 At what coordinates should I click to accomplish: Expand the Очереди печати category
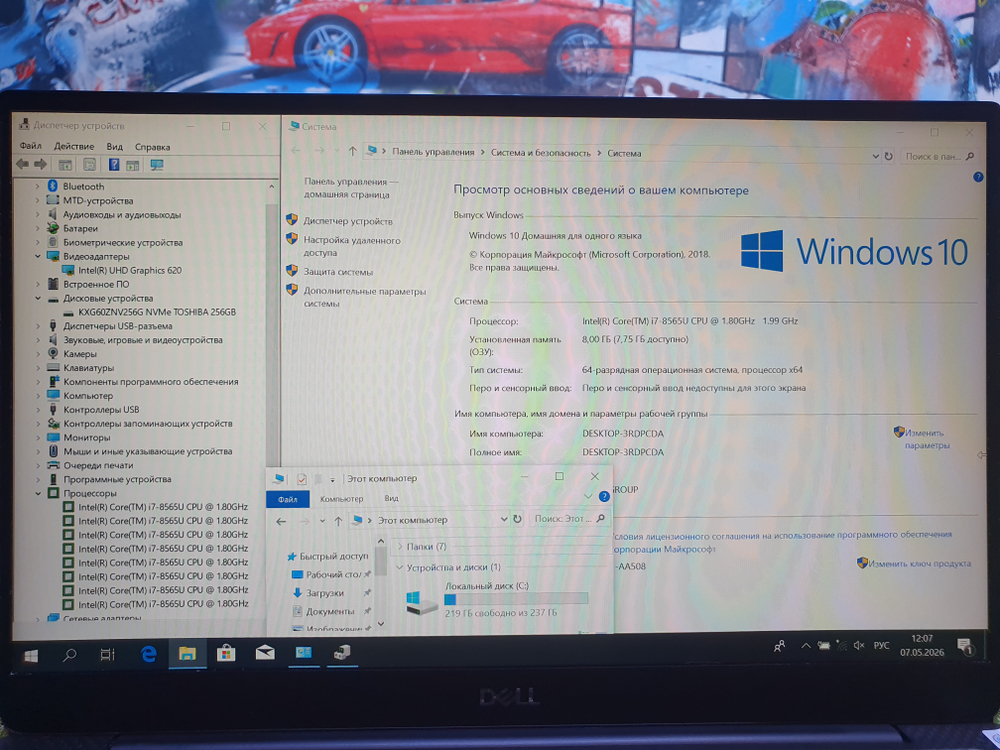[38, 466]
